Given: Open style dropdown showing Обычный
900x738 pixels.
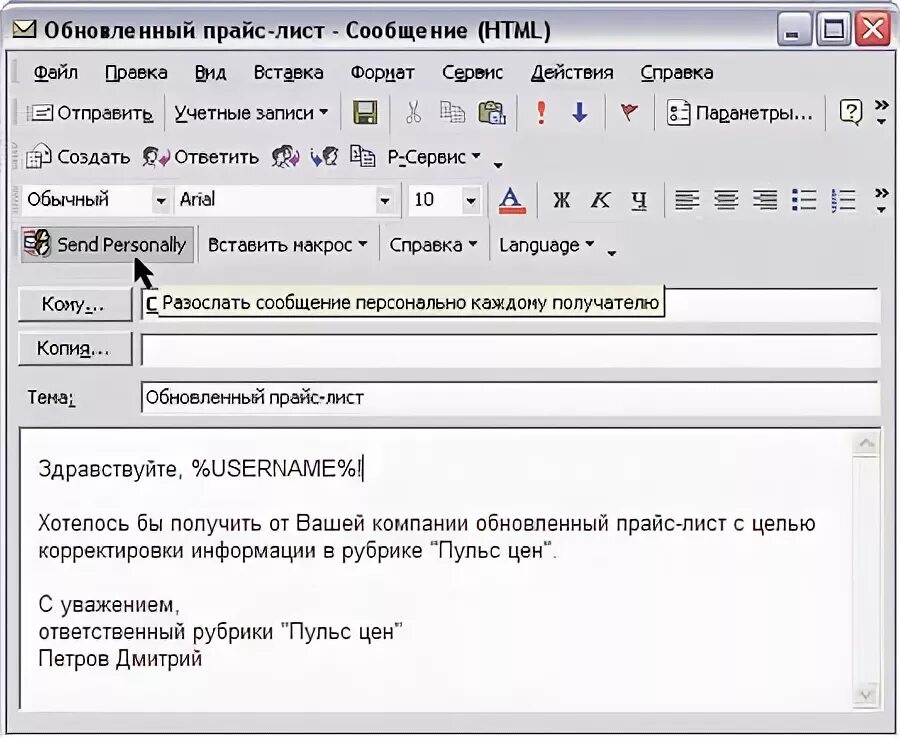Looking at the screenshot, I should pyautogui.click(x=161, y=200).
